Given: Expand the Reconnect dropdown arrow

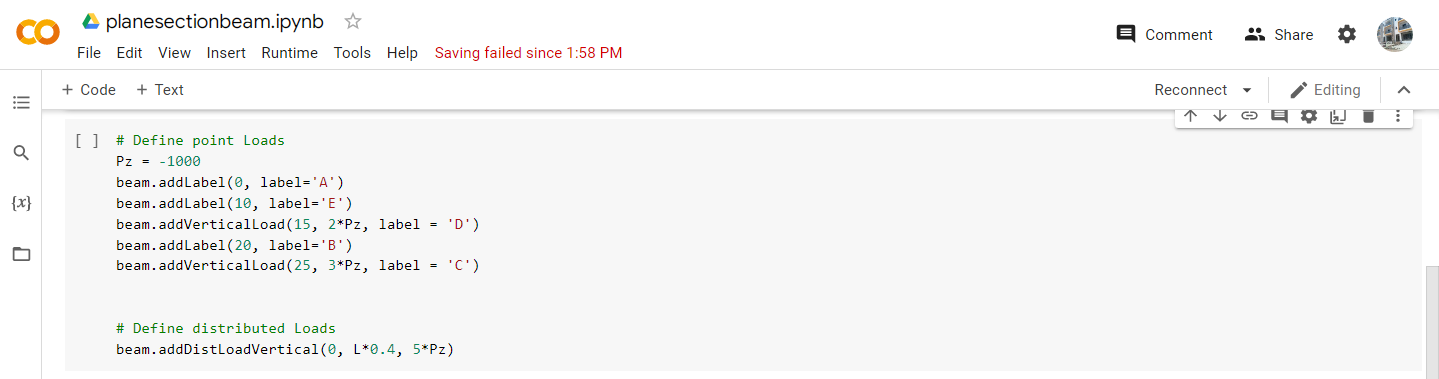Looking at the screenshot, I should point(1247,90).
